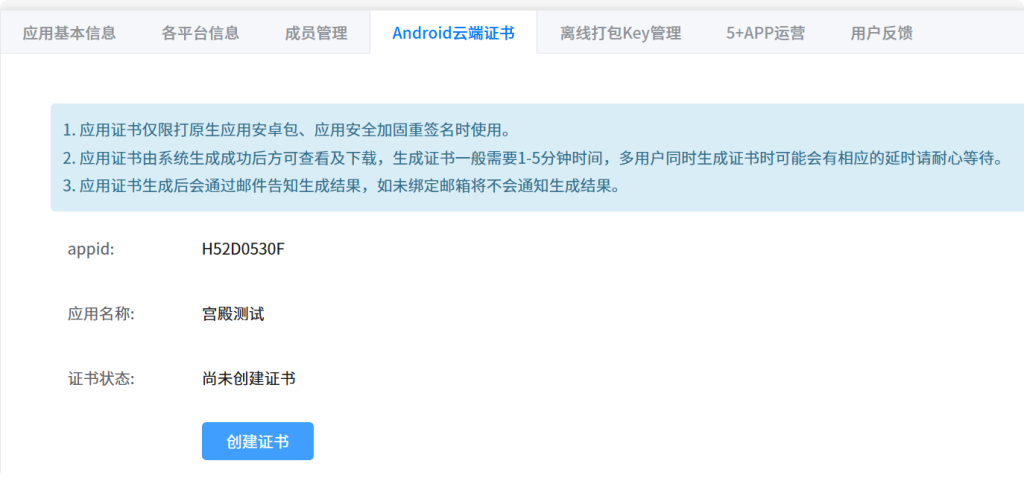
Task: Open the 各平台信息 tab
Action: pos(200,33)
